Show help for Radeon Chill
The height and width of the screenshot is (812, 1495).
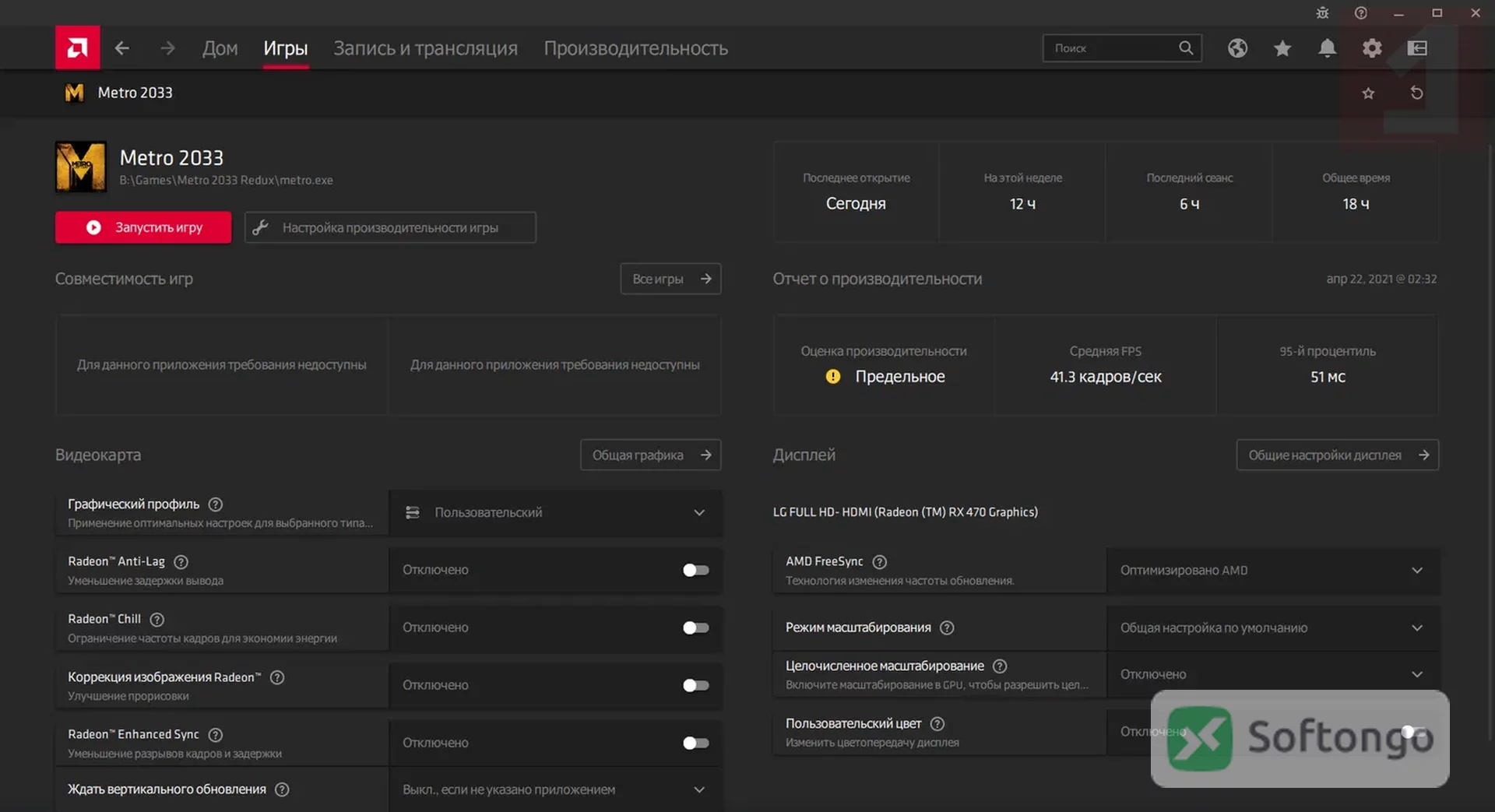(x=157, y=620)
